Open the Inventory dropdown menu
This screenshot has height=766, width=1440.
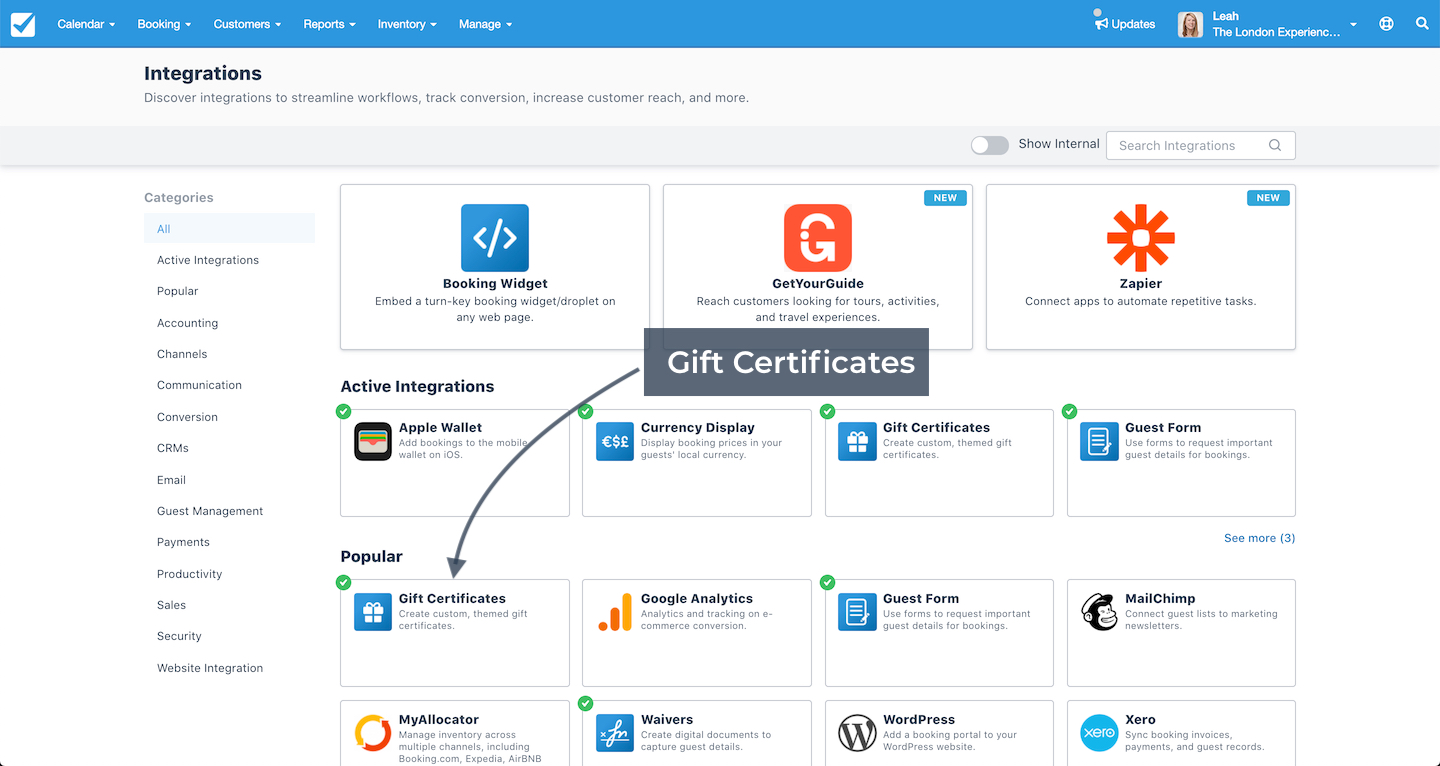coord(406,24)
